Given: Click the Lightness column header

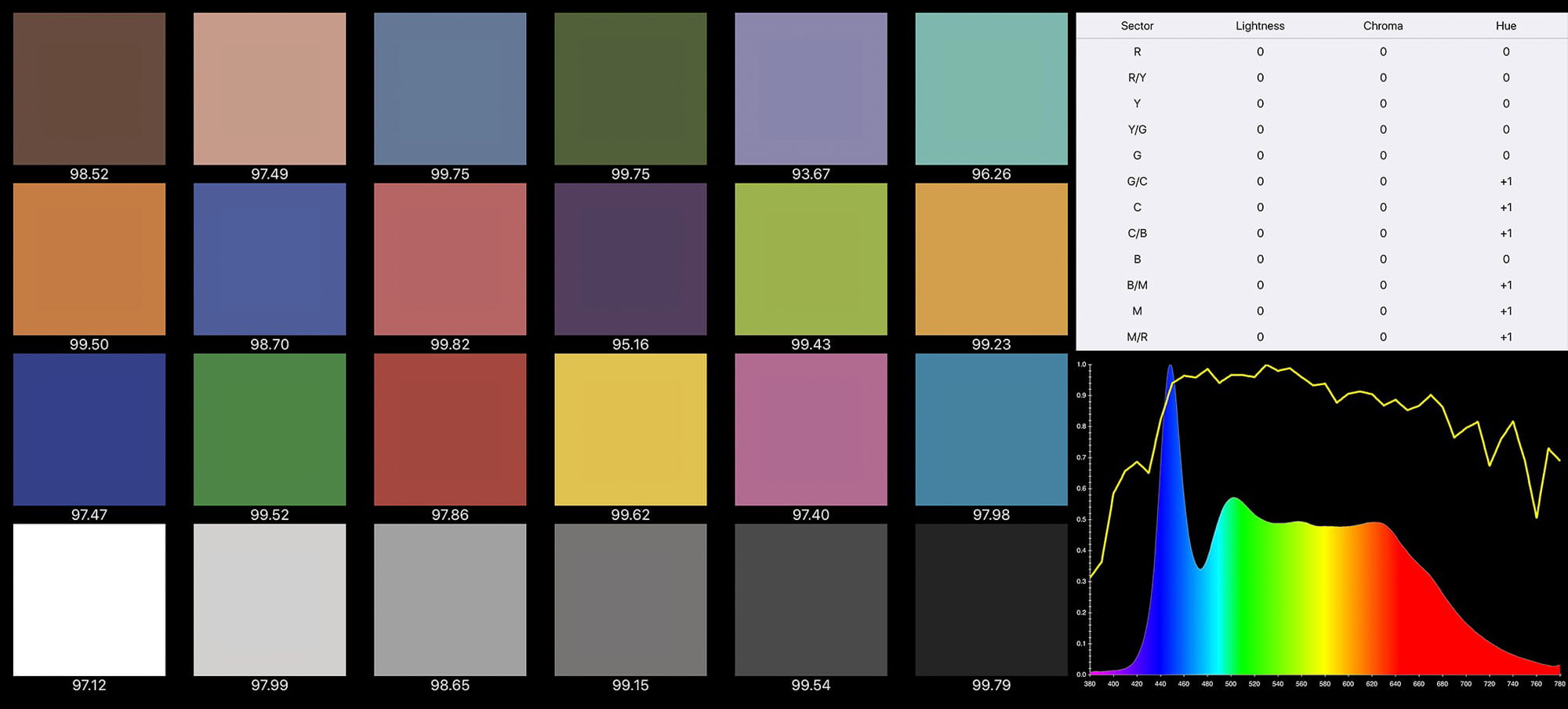Looking at the screenshot, I should tap(1260, 26).
